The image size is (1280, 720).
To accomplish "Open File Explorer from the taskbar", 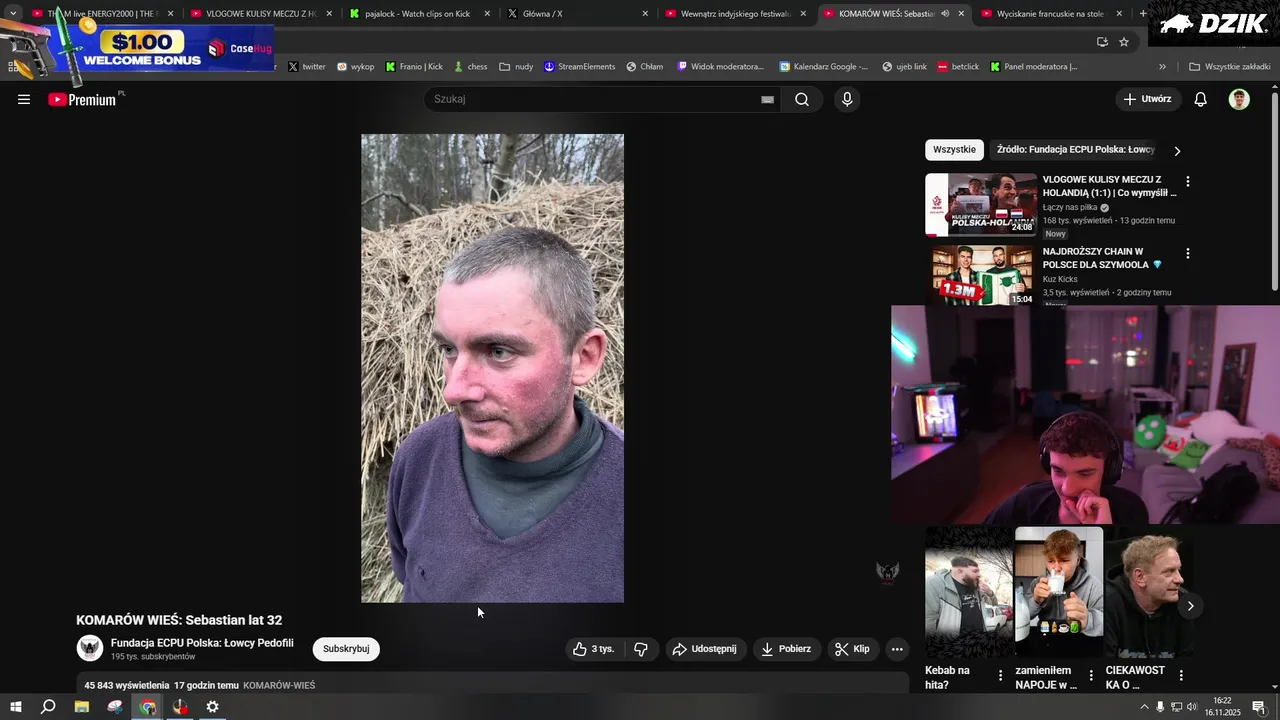I will 82,707.
